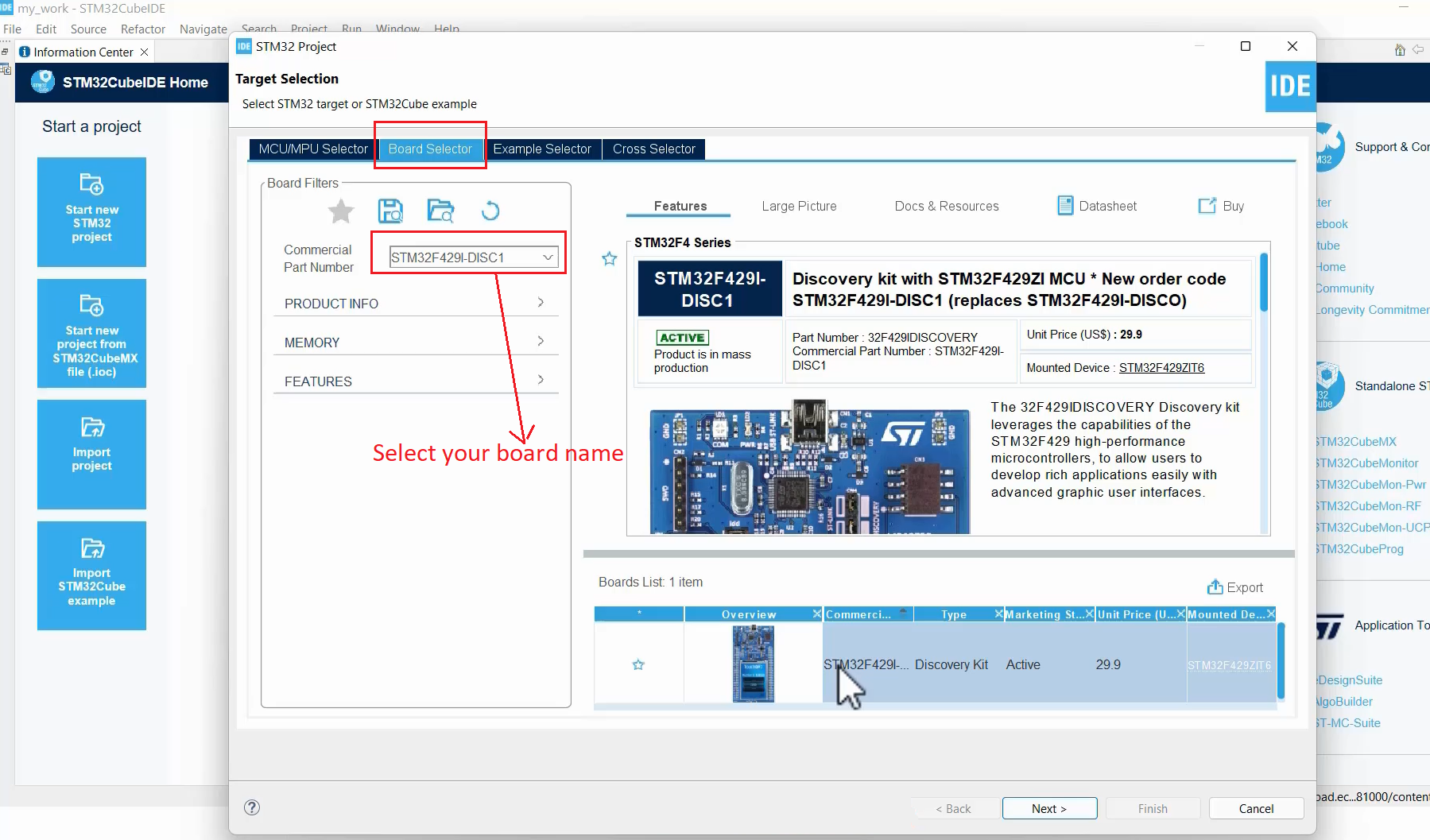Image resolution: width=1430 pixels, height=840 pixels.
Task: Click the Buy external link icon
Action: [x=1207, y=206]
